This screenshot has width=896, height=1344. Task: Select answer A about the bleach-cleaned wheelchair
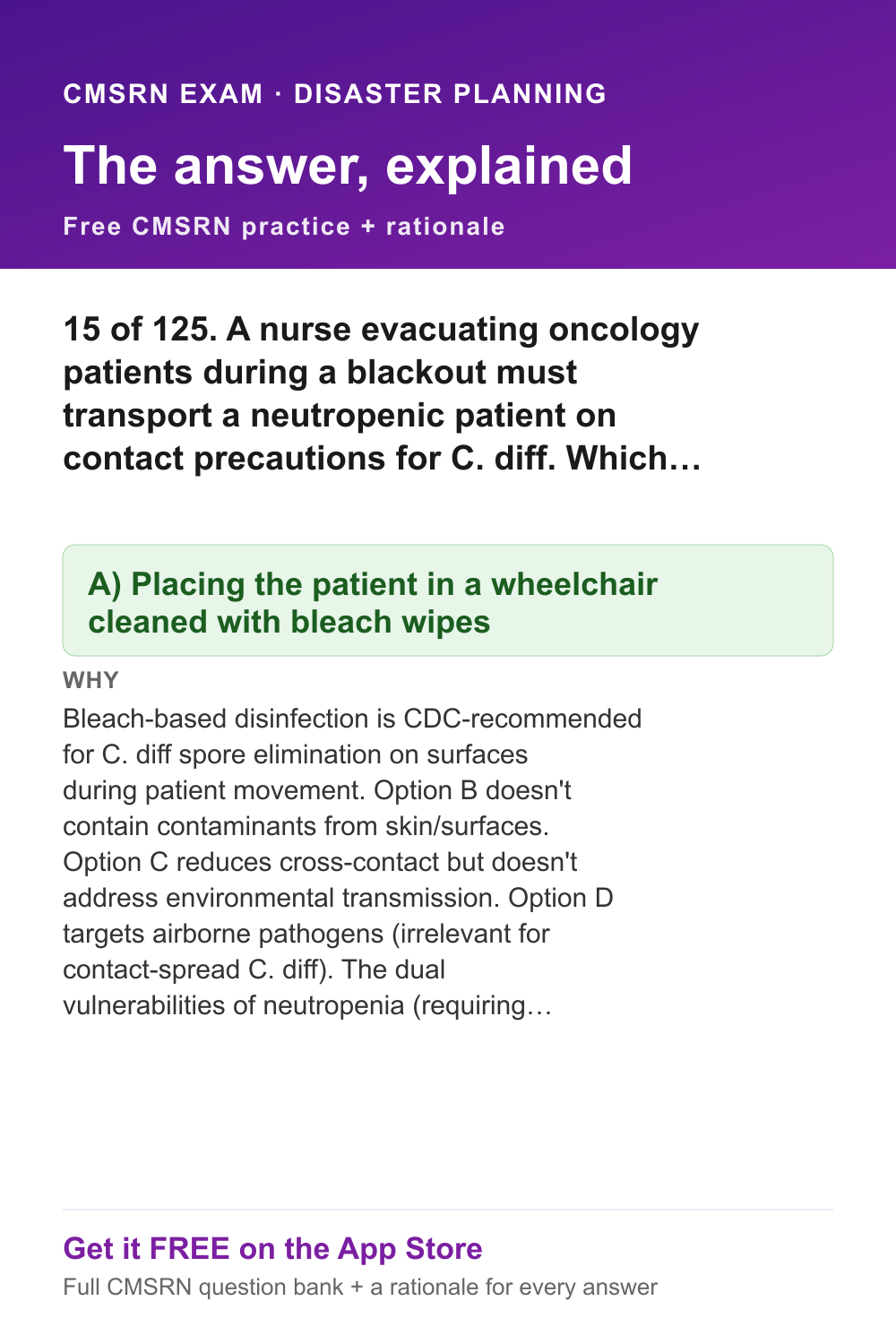448,600
